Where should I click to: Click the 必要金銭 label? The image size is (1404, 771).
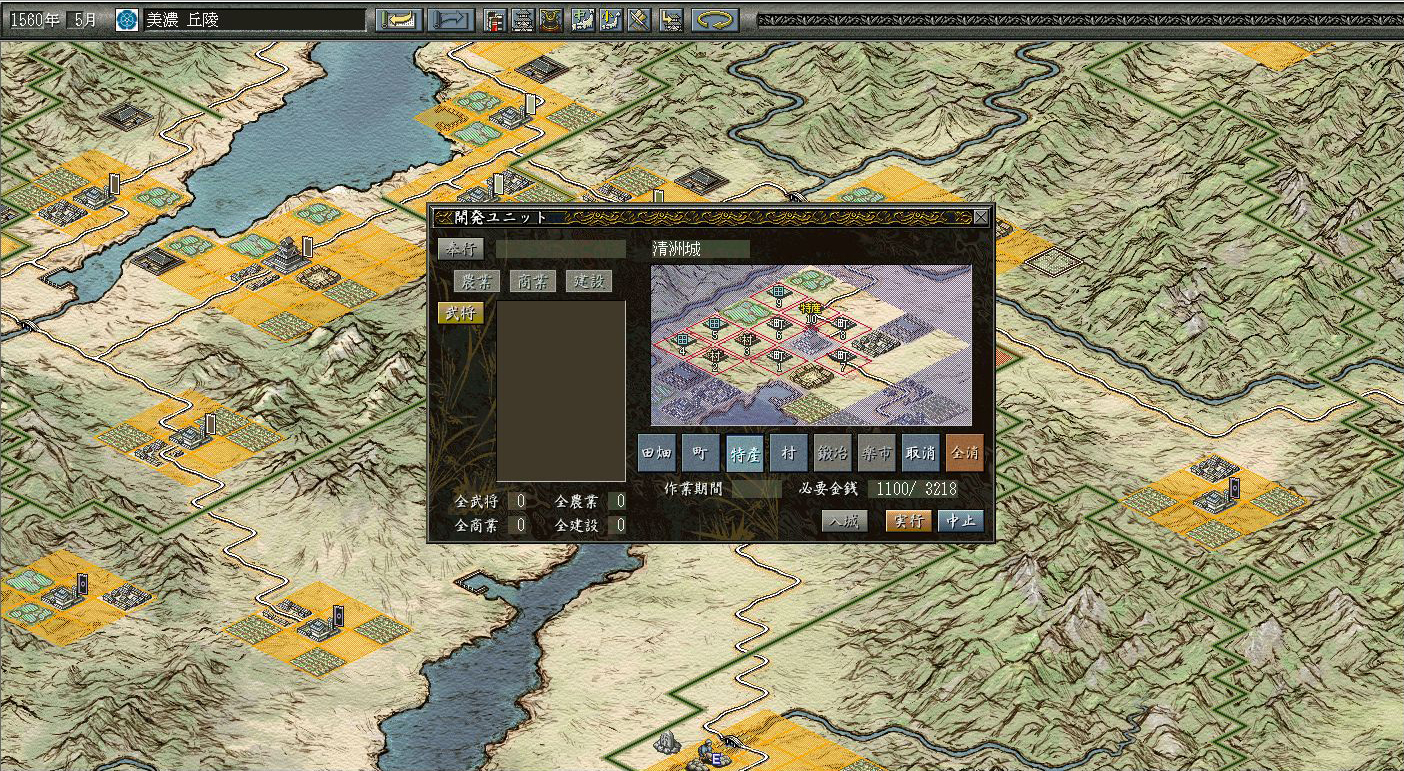(x=829, y=489)
